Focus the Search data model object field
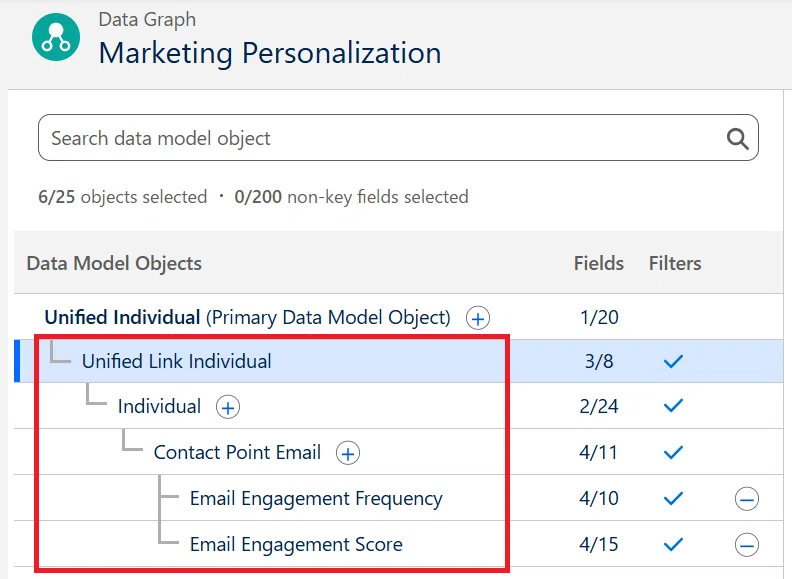The width and height of the screenshot is (792, 579). (398, 138)
